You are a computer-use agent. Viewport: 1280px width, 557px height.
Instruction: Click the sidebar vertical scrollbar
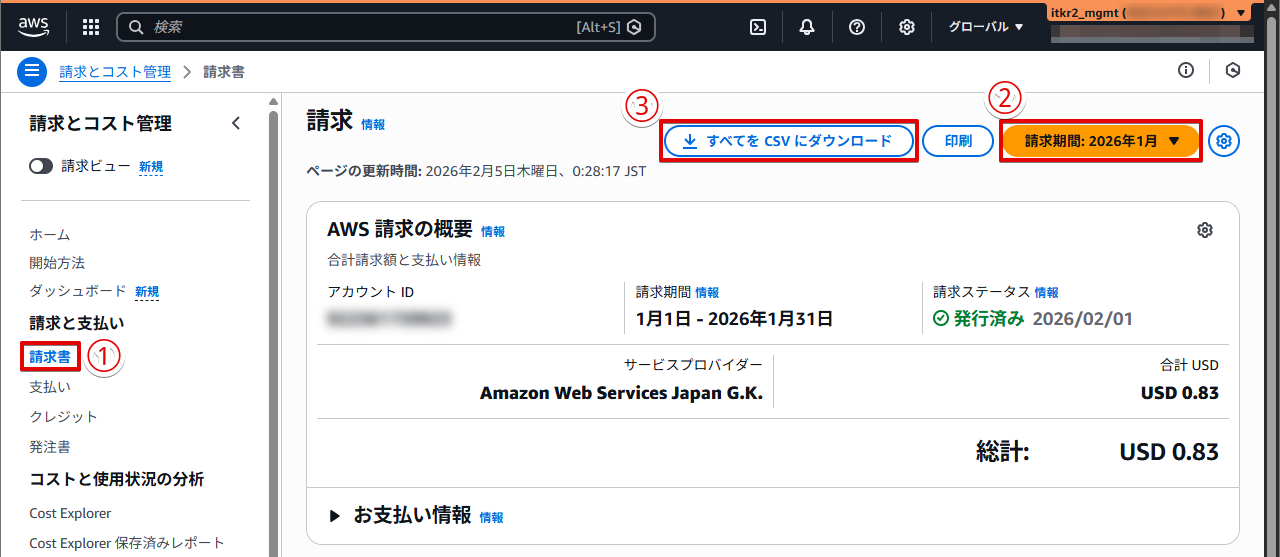273,330
